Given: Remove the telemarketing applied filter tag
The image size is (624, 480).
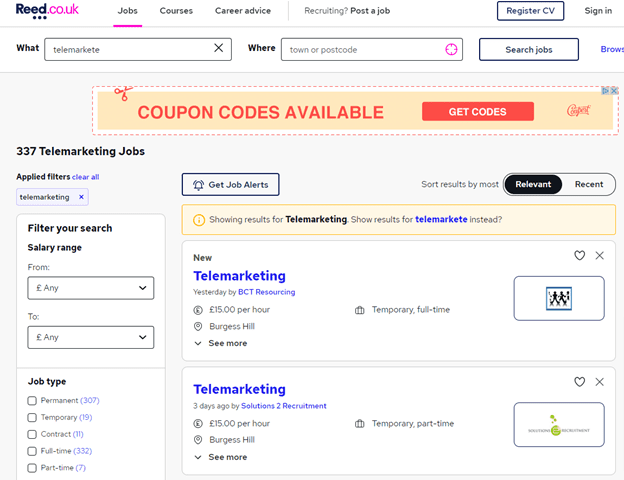Looking at the screenshot, I should pyautogui.click(x=82, y=197).
